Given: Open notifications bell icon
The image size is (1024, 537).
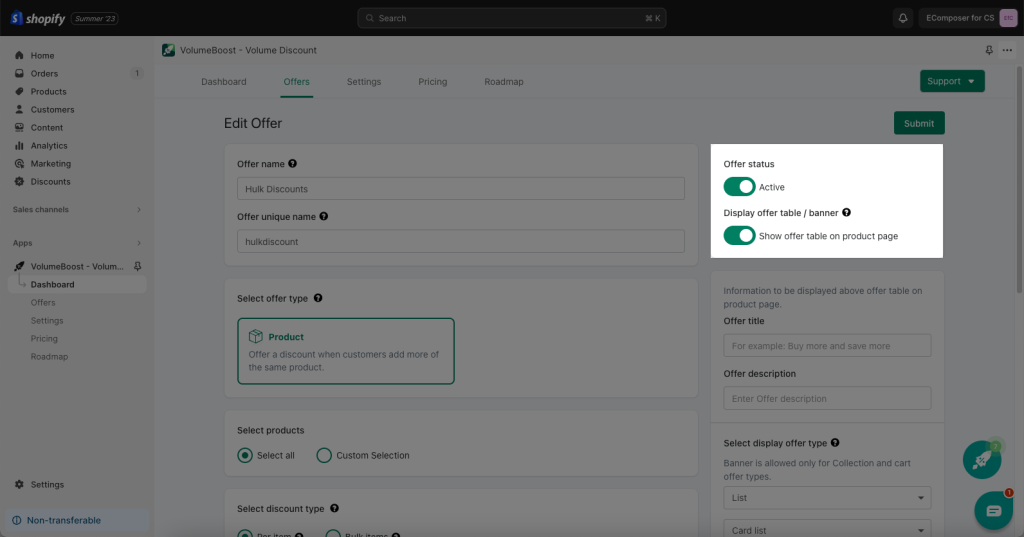Looking at the screenshot, I should pyautogui.click(x=903, y=18).
